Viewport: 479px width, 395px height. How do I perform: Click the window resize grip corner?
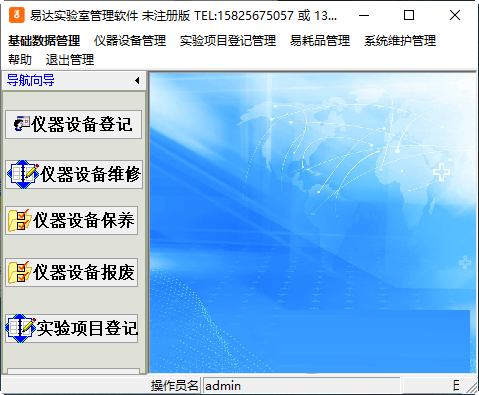[x=471, y=387]
